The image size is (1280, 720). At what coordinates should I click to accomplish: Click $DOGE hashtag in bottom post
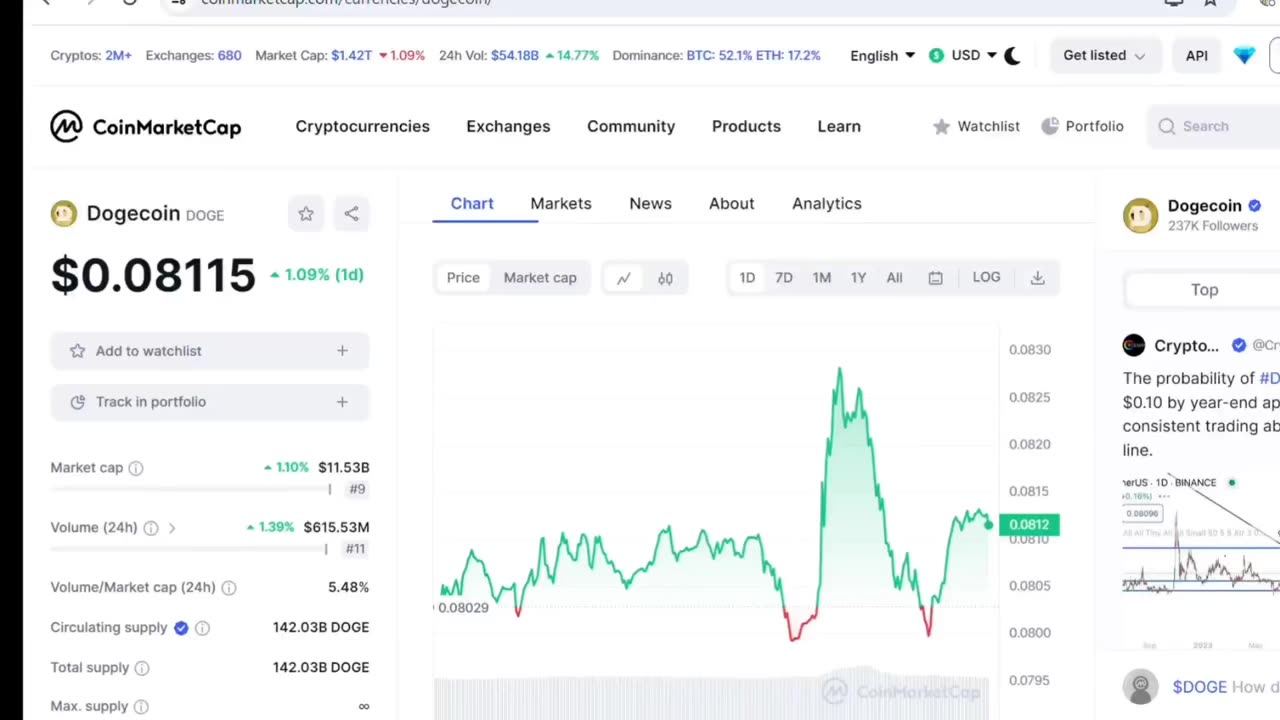pyautogui.click(x=1200, y=688)
